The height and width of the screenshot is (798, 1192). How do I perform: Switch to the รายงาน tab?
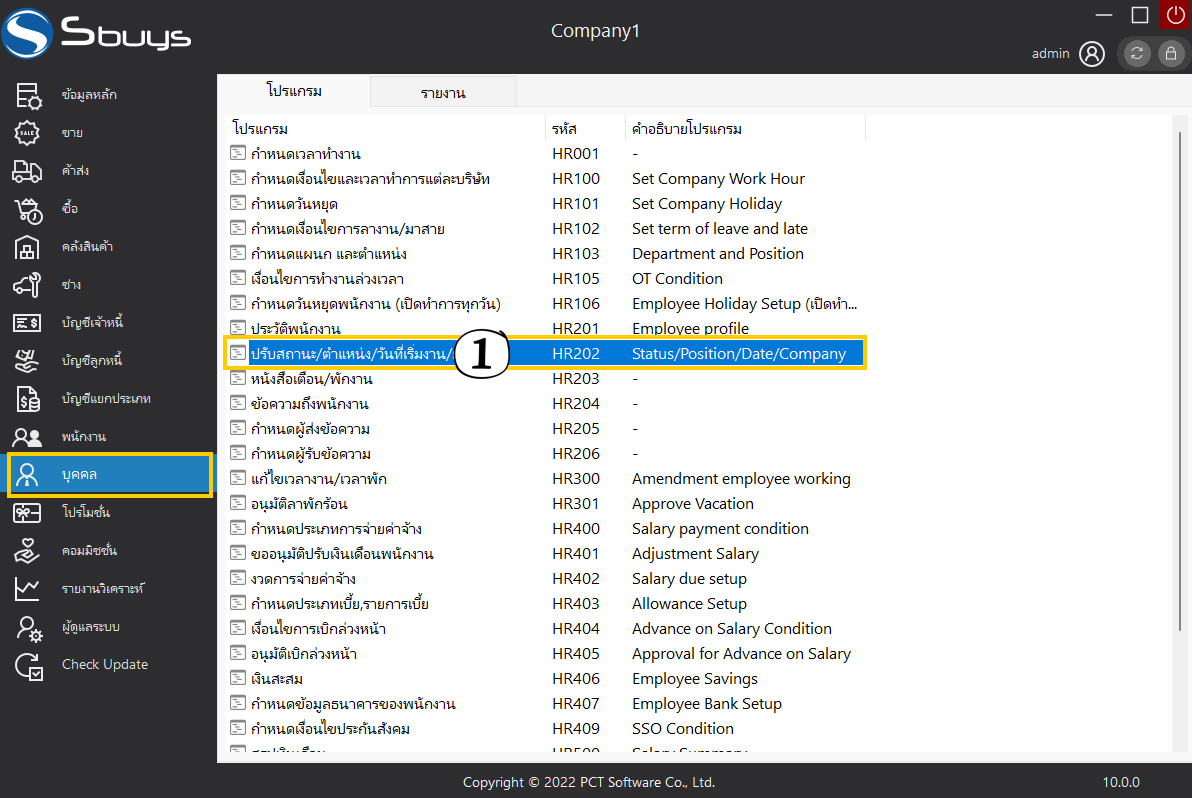pos(443,93)
